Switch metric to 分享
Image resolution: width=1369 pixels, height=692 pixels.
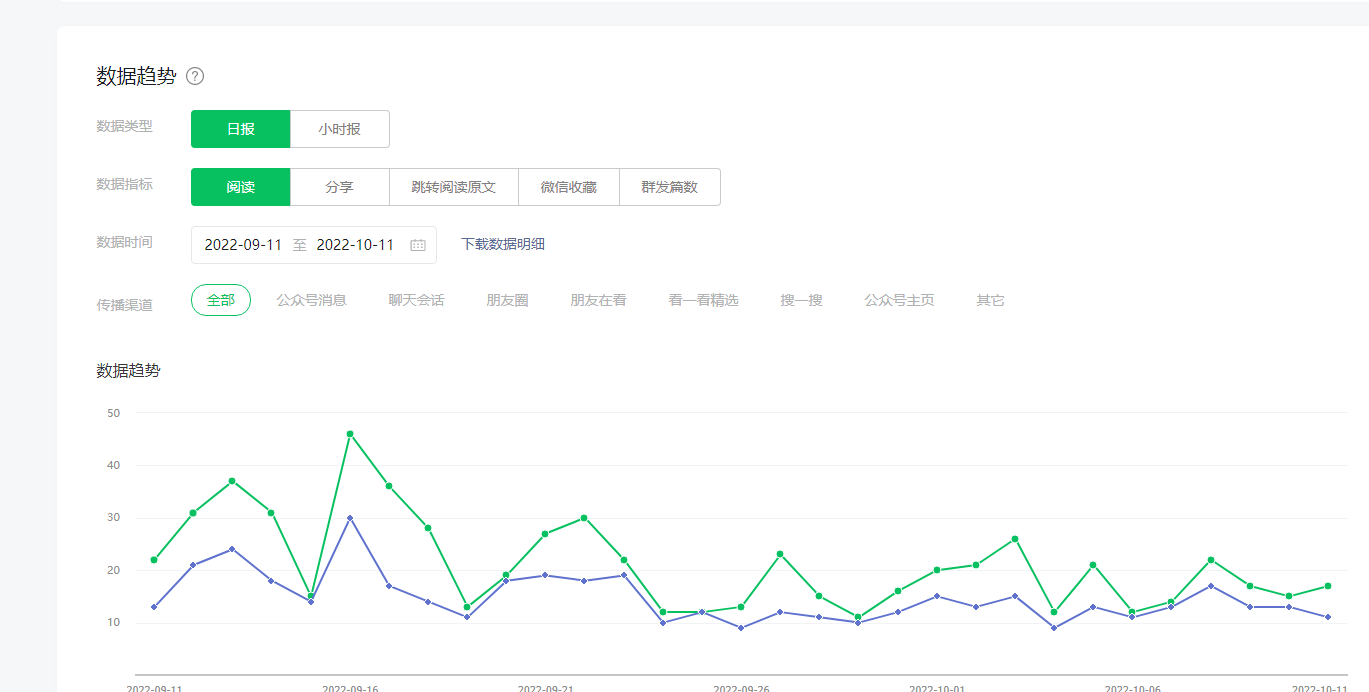point(340,187)
